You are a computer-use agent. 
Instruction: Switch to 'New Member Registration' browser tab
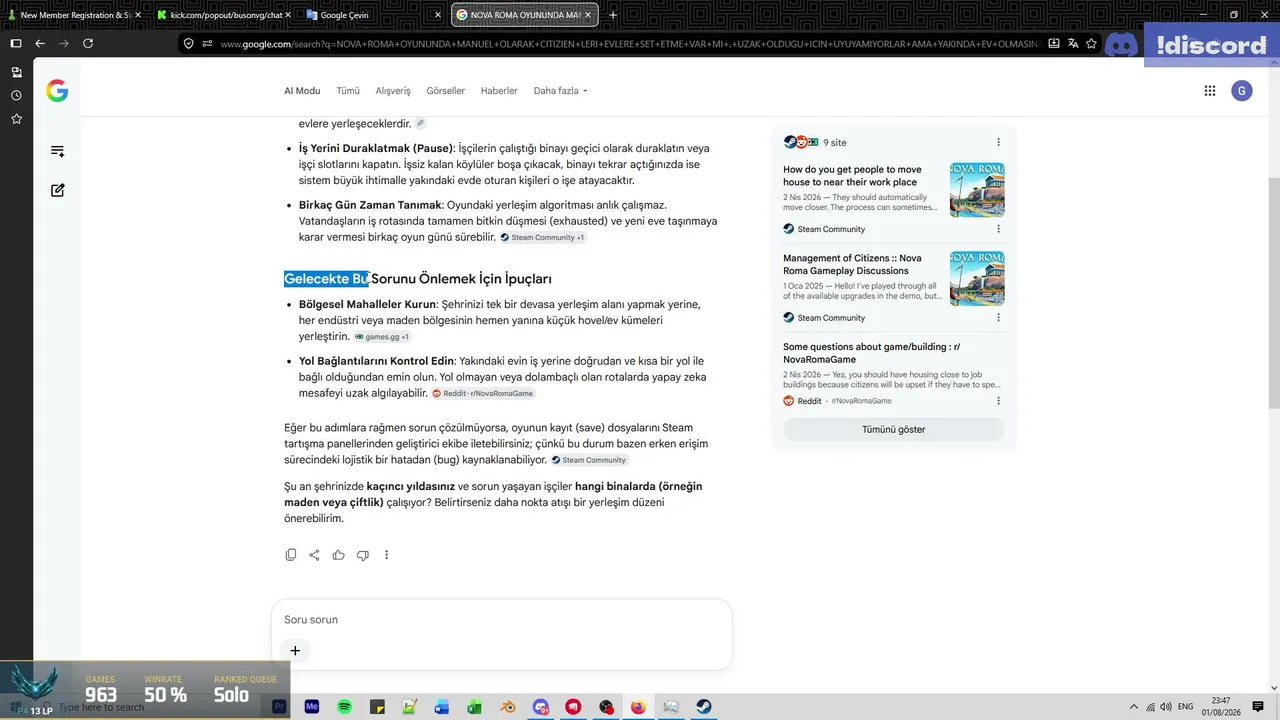pos(74,15)
